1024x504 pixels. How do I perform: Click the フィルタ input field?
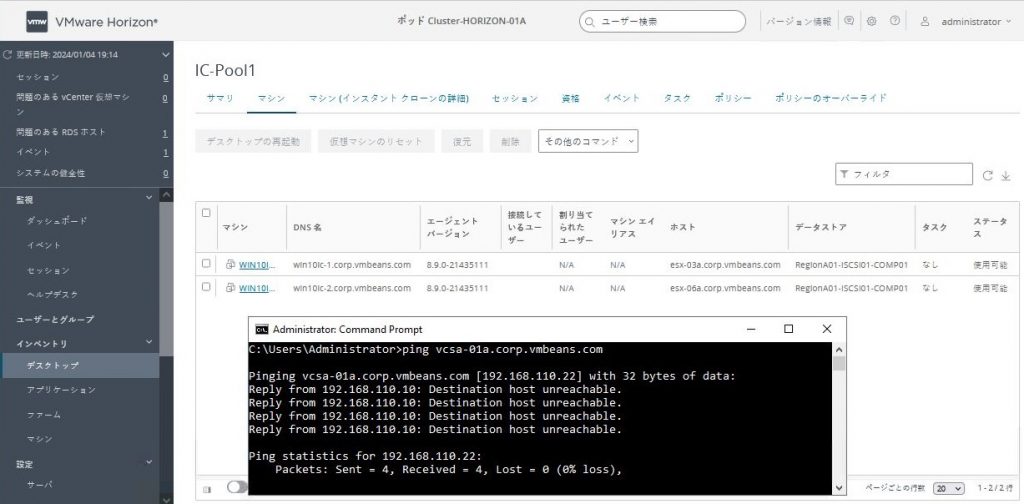click(x=904, y=174)
